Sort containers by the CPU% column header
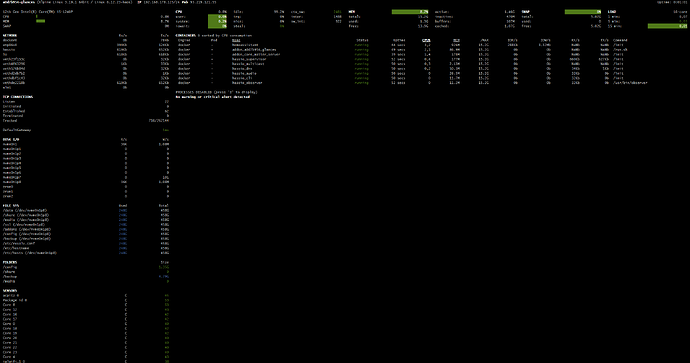The width and height of the screenshot is (690, 363). click(426, 40)
